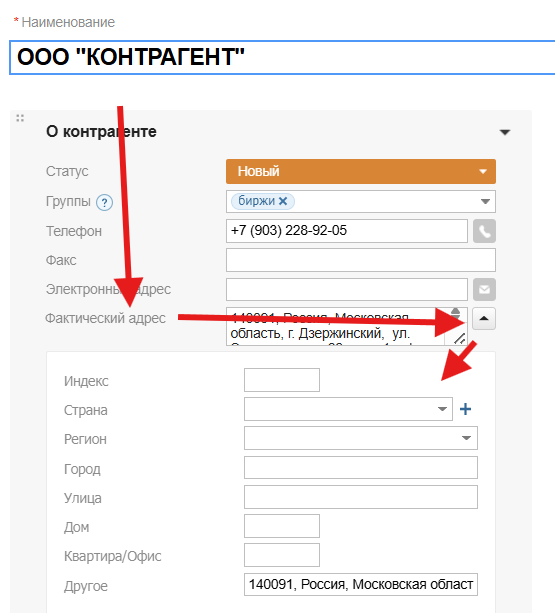555x613 pixels.
Task: Click the Город input field
Action: [x=361, y=468]
